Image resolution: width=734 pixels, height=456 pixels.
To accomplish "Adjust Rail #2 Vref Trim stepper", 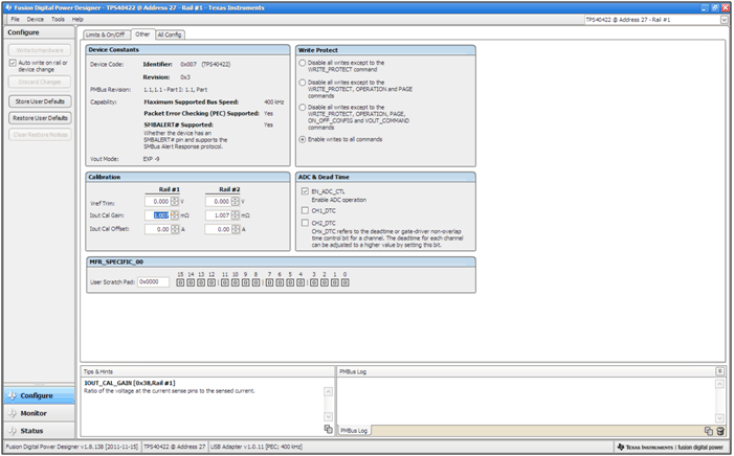I will (x=235, y=201).
